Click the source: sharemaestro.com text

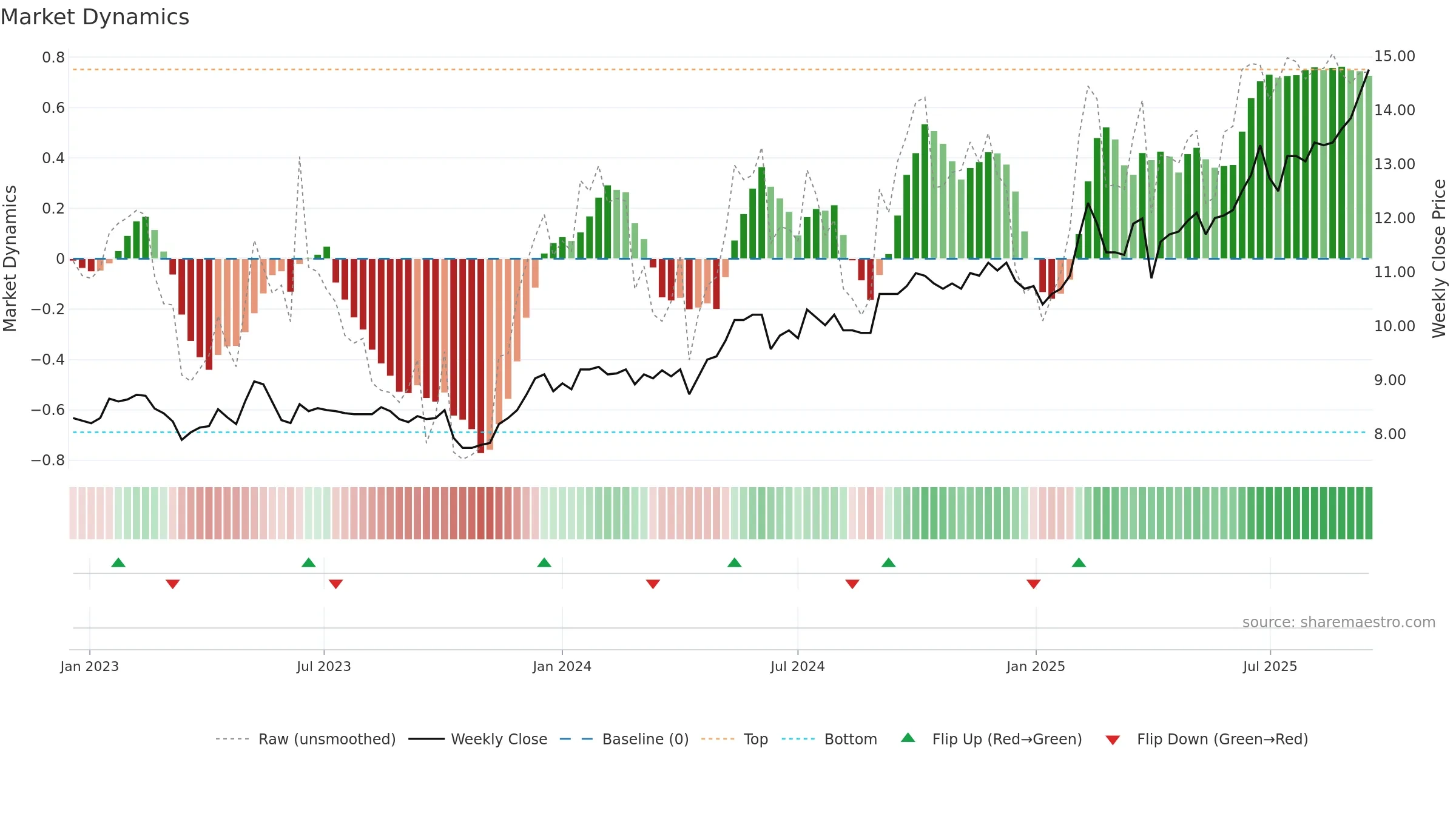(1339, 622)
